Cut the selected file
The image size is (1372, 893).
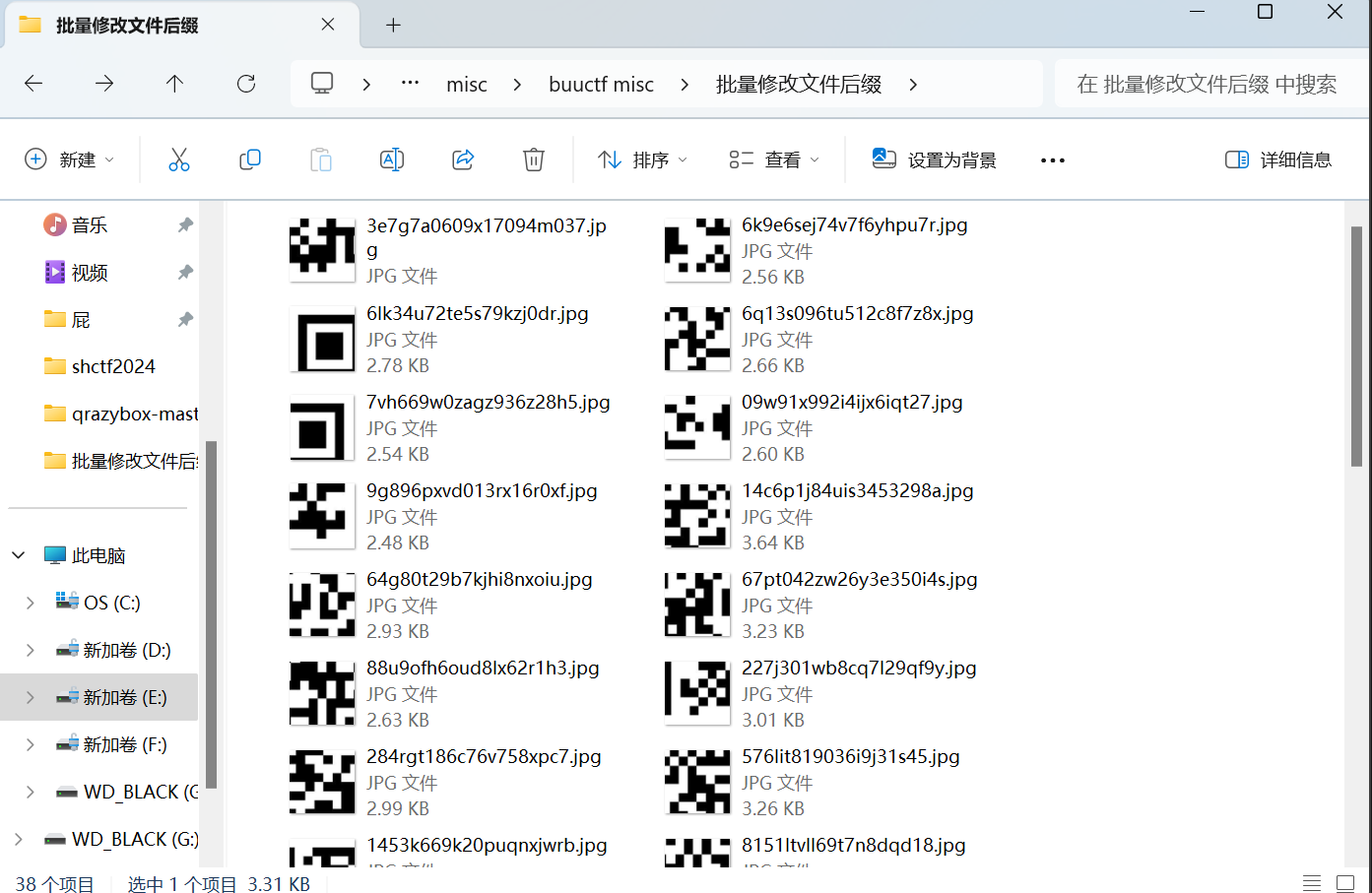[x=179, y=159]
